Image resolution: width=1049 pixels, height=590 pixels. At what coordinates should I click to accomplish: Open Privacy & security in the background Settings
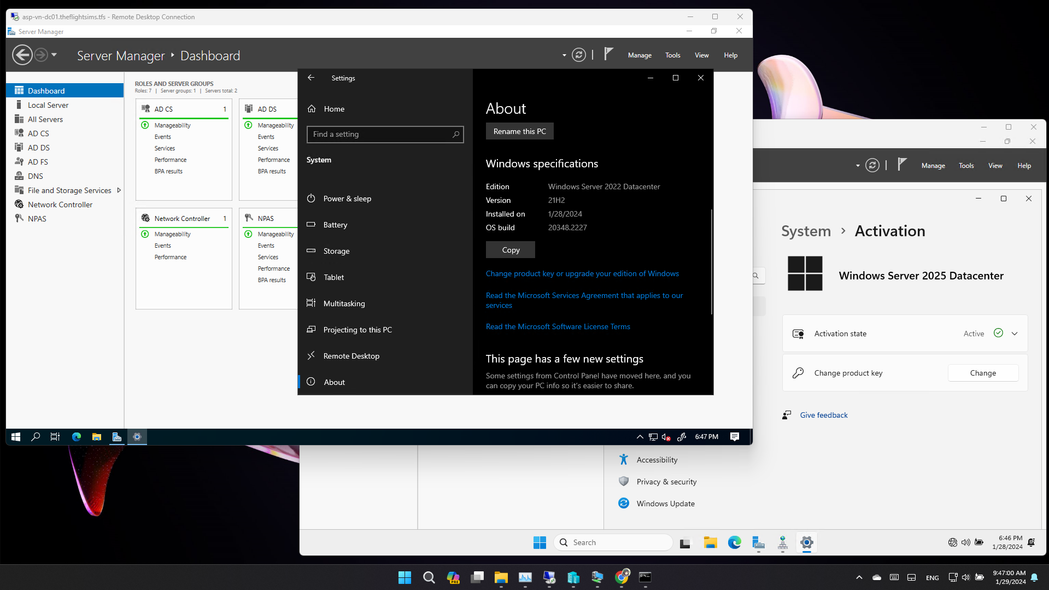pos(666,482)
